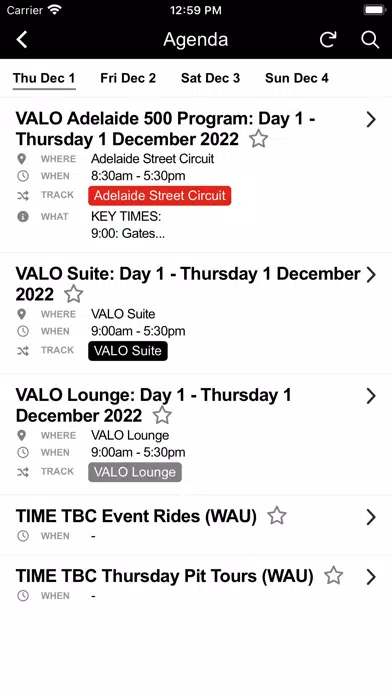Favorite the Thursday Pit Tours star
This screenshot has width=392, height=696.
tap(333, 575)
